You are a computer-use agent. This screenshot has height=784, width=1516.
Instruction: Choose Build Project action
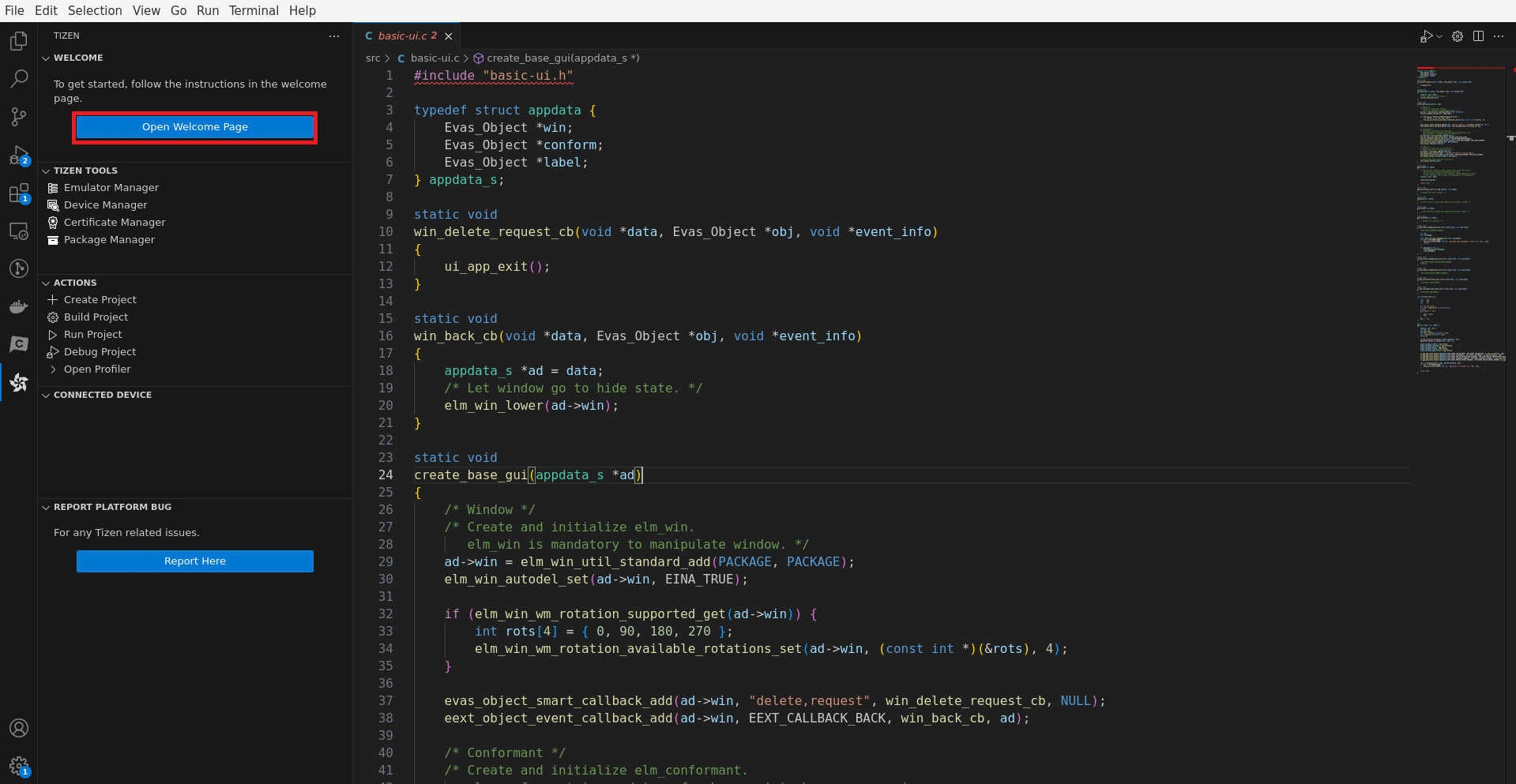point(96,317)
